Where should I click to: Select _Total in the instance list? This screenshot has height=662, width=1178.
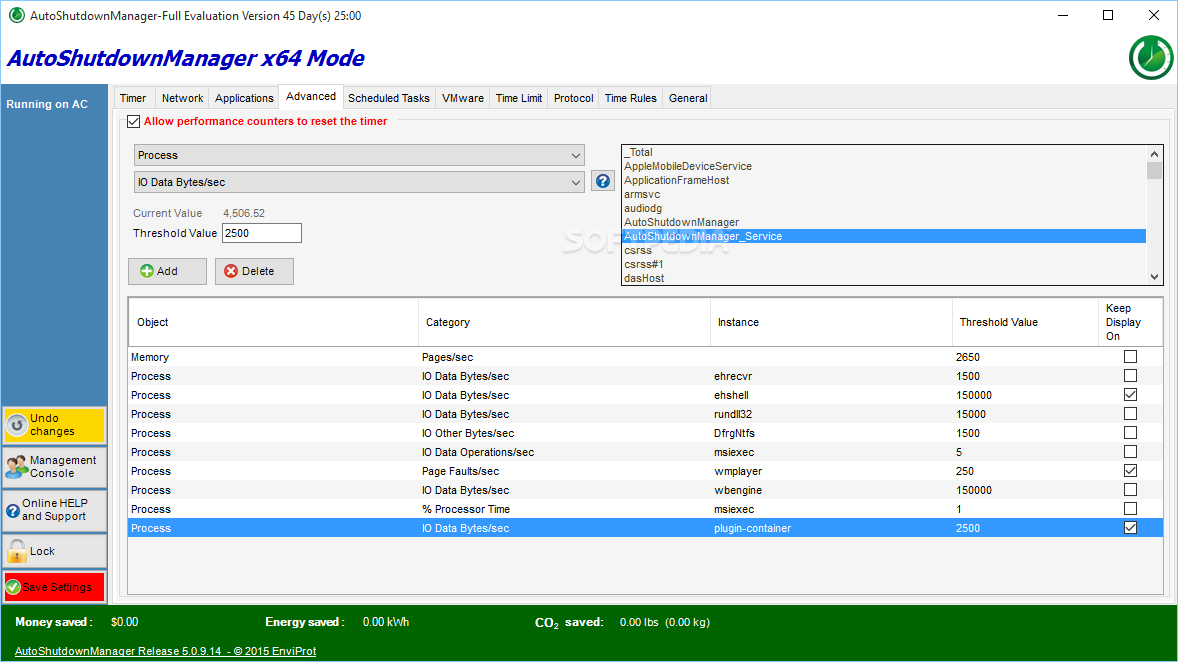coord(884,153)
